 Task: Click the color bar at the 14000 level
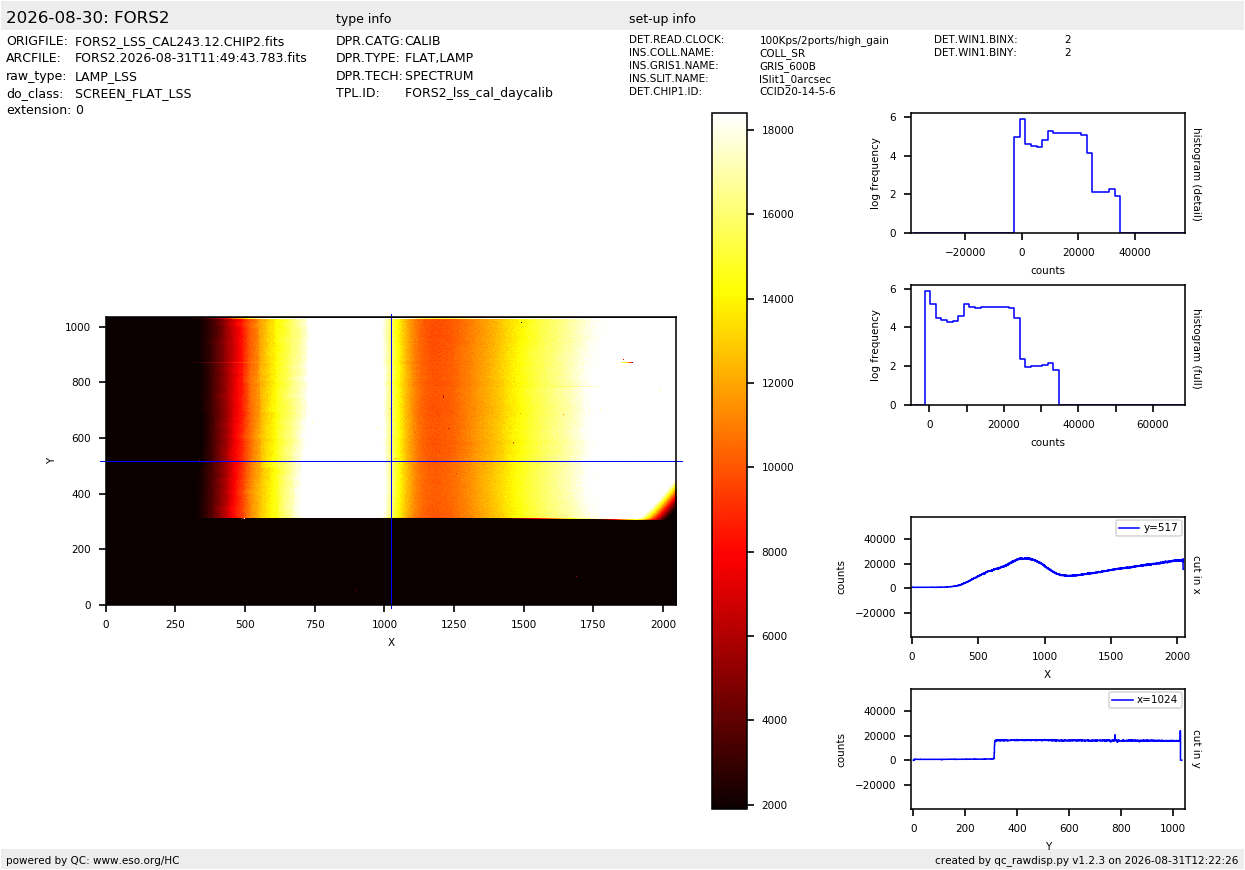coord(729,299)
